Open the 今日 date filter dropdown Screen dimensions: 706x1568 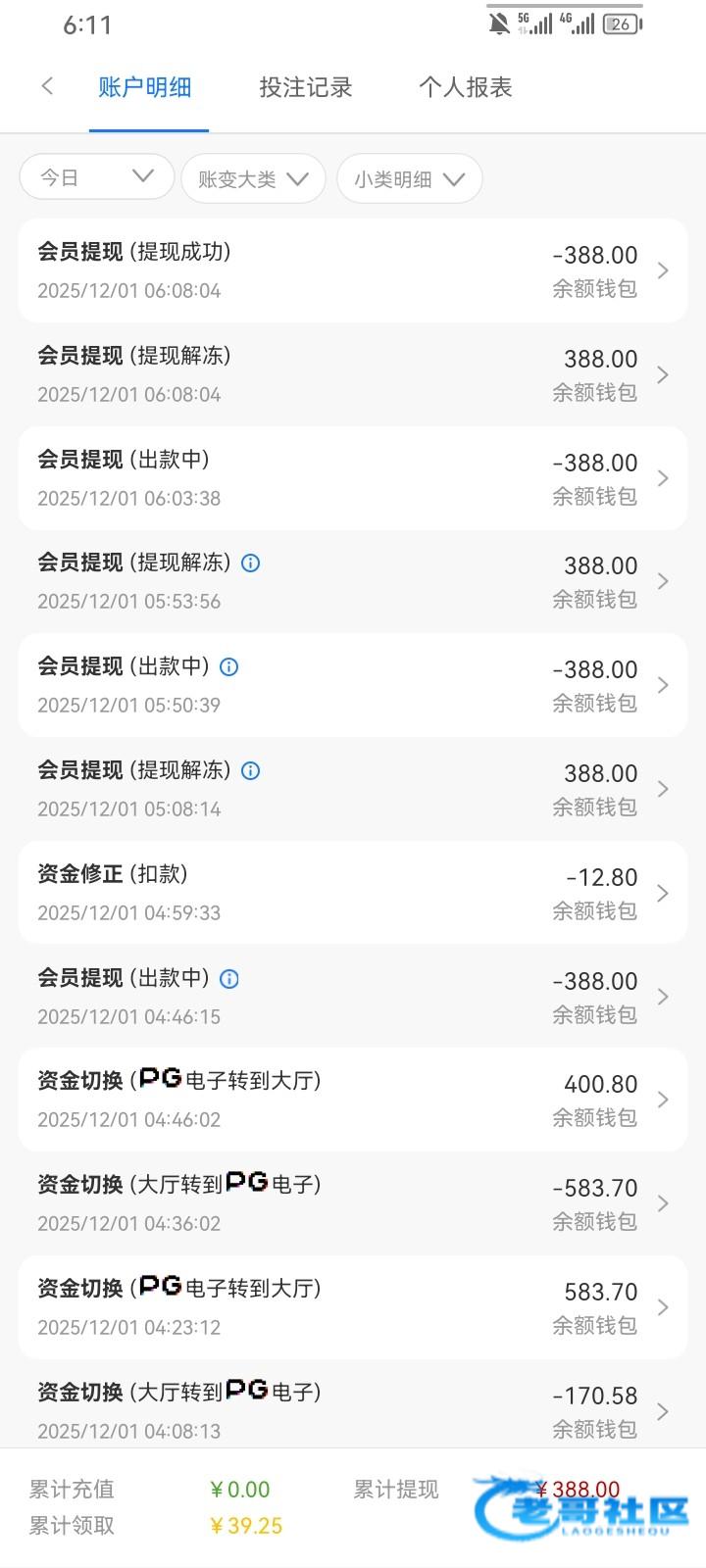pyautogui.click(x=96, y=177)
